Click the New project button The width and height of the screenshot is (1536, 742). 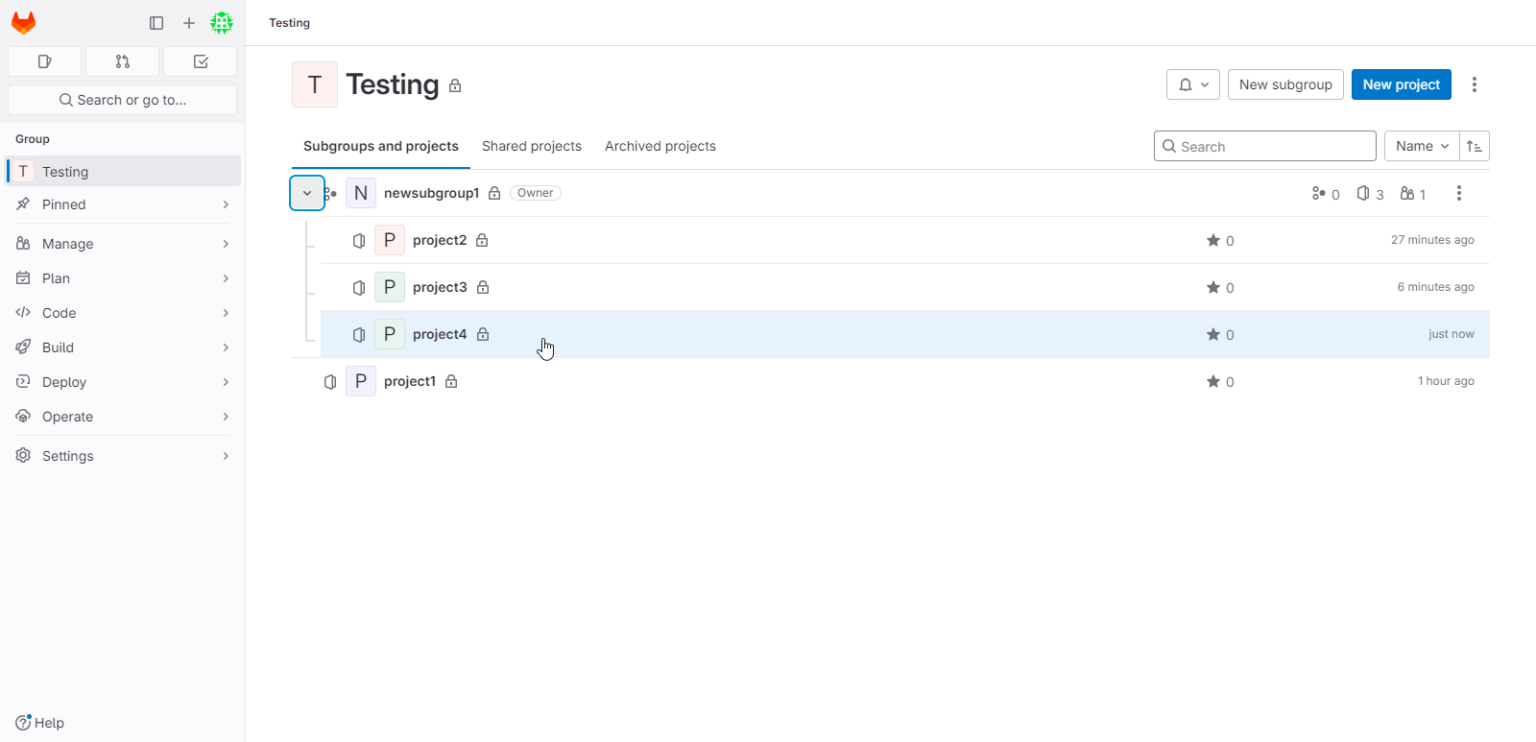[1401, 84]
